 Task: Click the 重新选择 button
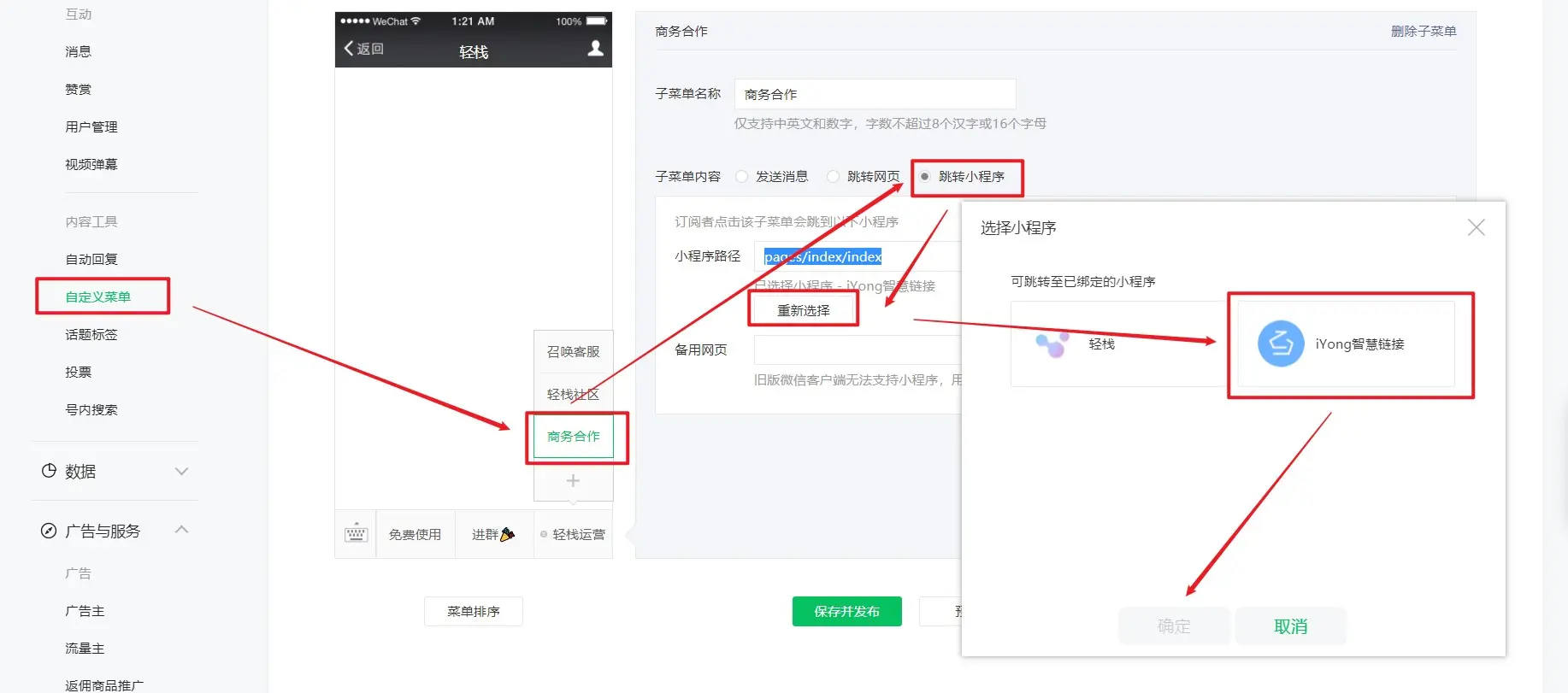click(x=803, y=310)
